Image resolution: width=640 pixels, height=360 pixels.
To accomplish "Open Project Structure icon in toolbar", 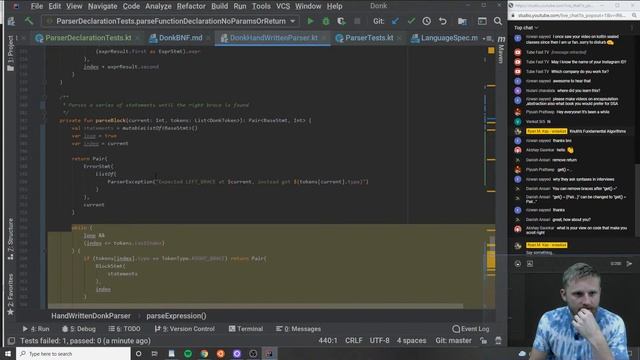I will [462, 21].
